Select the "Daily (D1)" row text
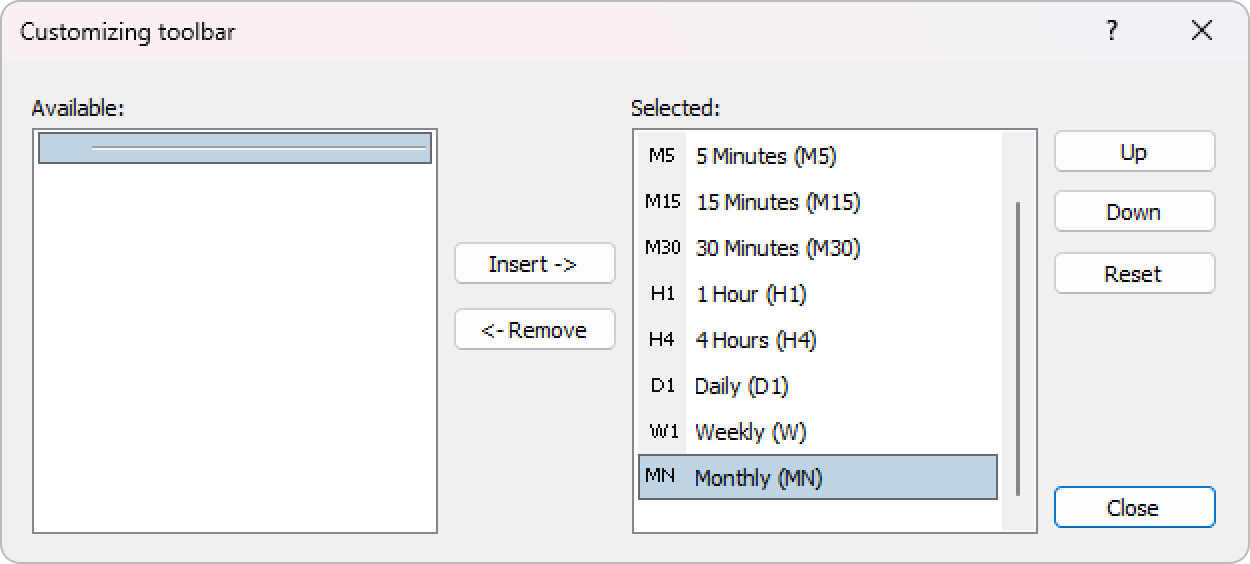Viewport: 1250px width, 564px height. pos(742,387)
